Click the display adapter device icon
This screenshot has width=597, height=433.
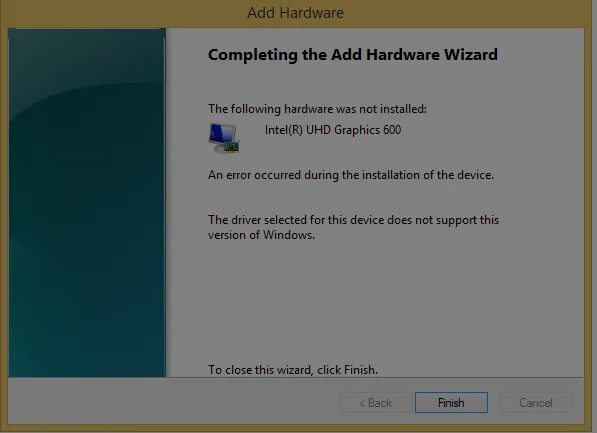point(224,138)
